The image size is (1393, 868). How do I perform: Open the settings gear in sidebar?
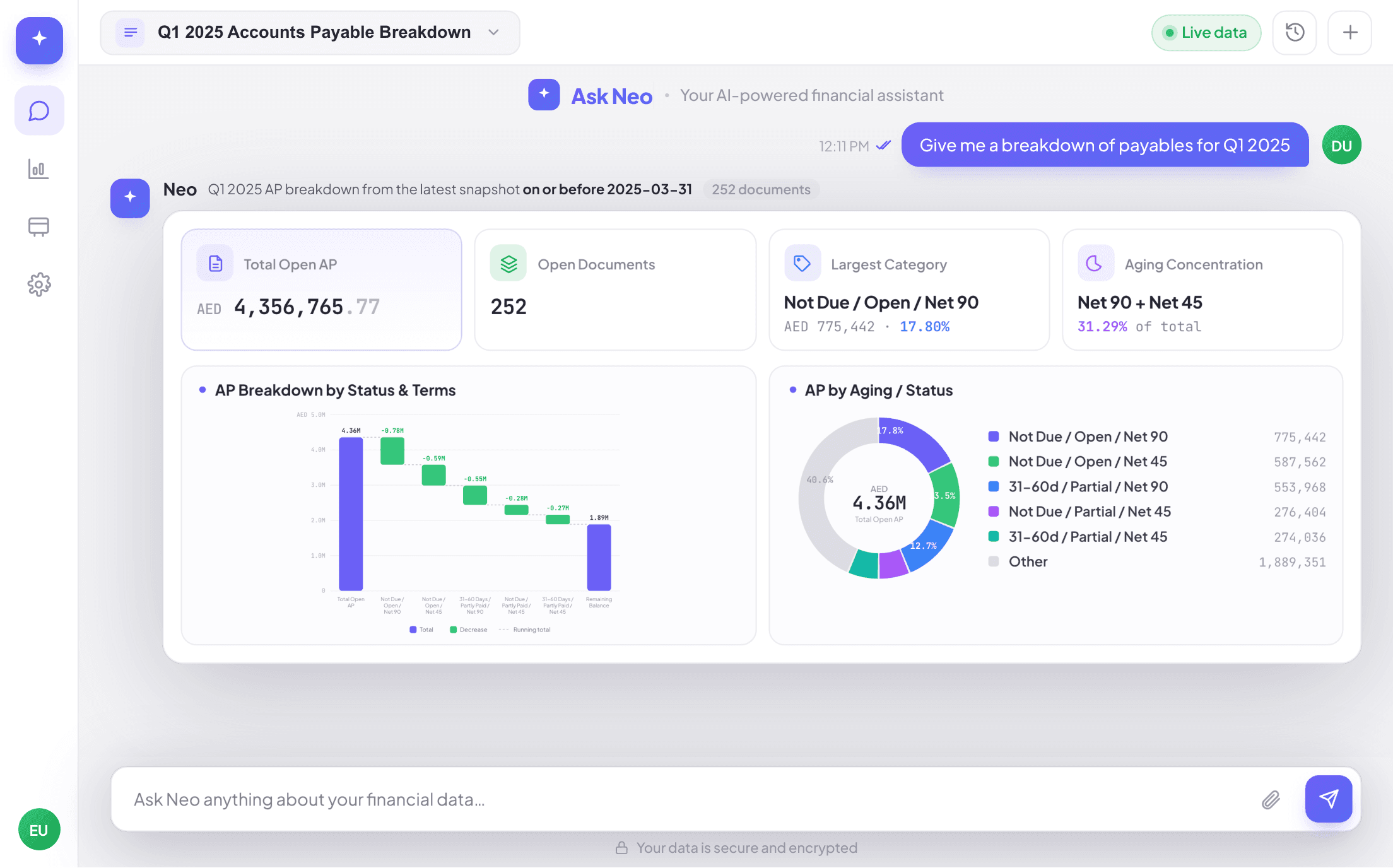[x=38, y=284]
